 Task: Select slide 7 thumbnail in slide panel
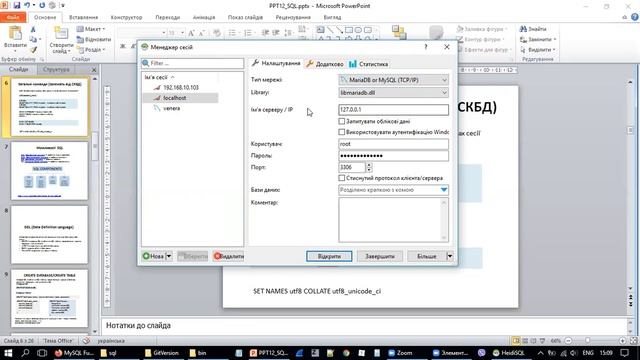(x=49, y=171)
